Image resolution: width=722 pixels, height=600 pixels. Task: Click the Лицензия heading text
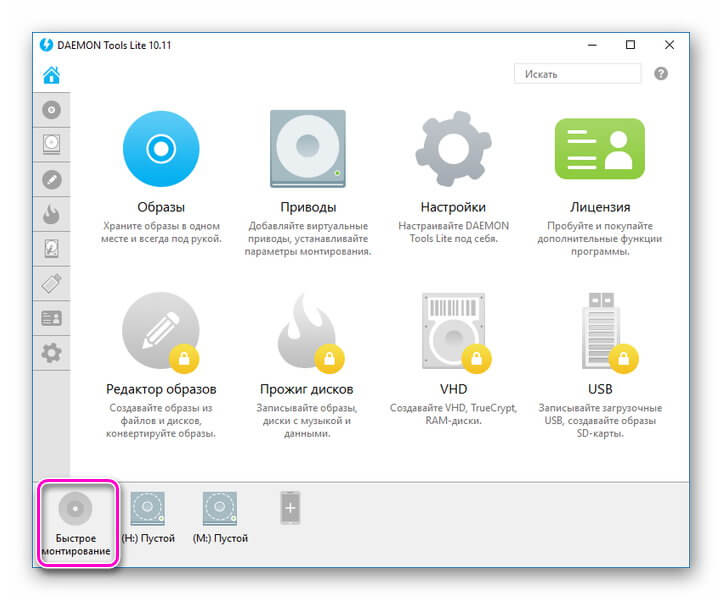coord(600,207)
